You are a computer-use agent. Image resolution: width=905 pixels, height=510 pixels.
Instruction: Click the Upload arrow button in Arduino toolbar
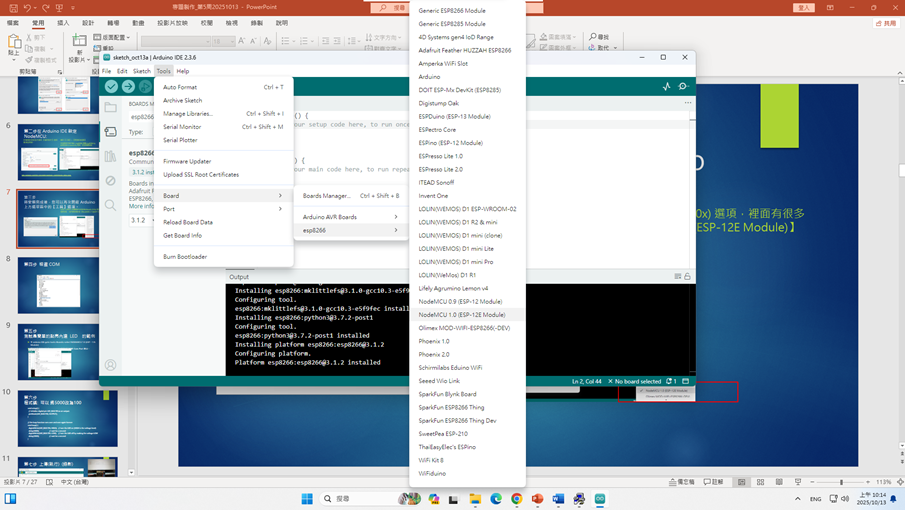pyautogui.click(x=128, y=87)
